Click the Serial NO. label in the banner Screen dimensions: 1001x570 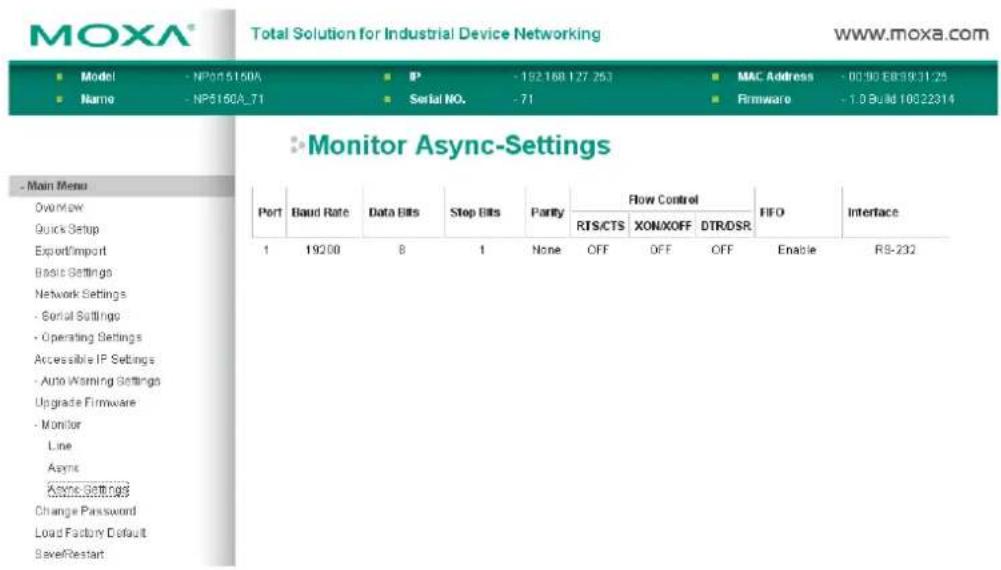pyautogui.click(x=437, y=100)
